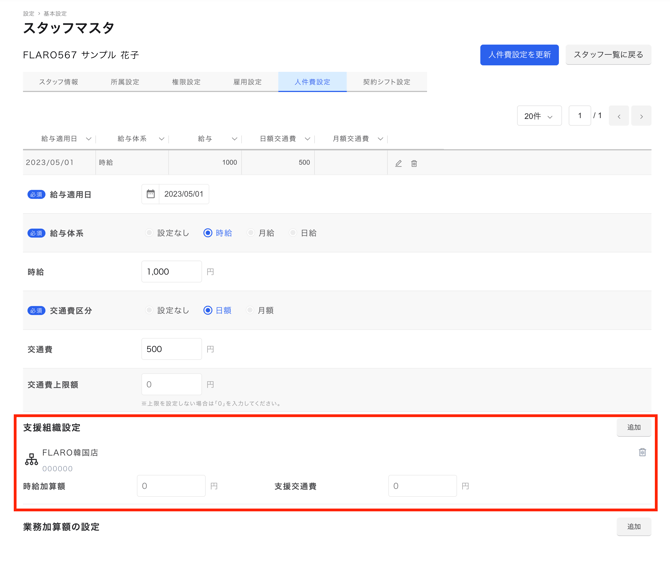Click the 時給 amount input field
The width and height of the screenshot is (670, 561).
pos(171,272)
